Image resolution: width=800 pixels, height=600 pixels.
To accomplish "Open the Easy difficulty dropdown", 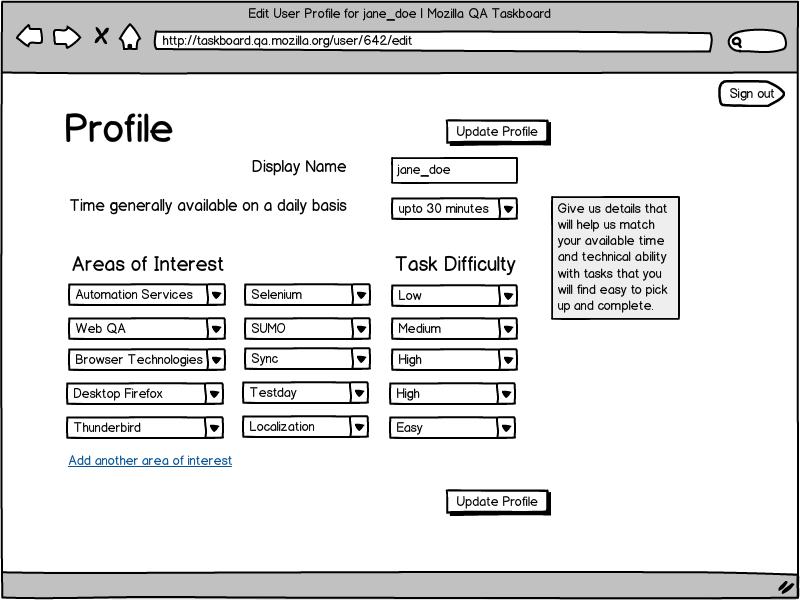I will [453, 428].
